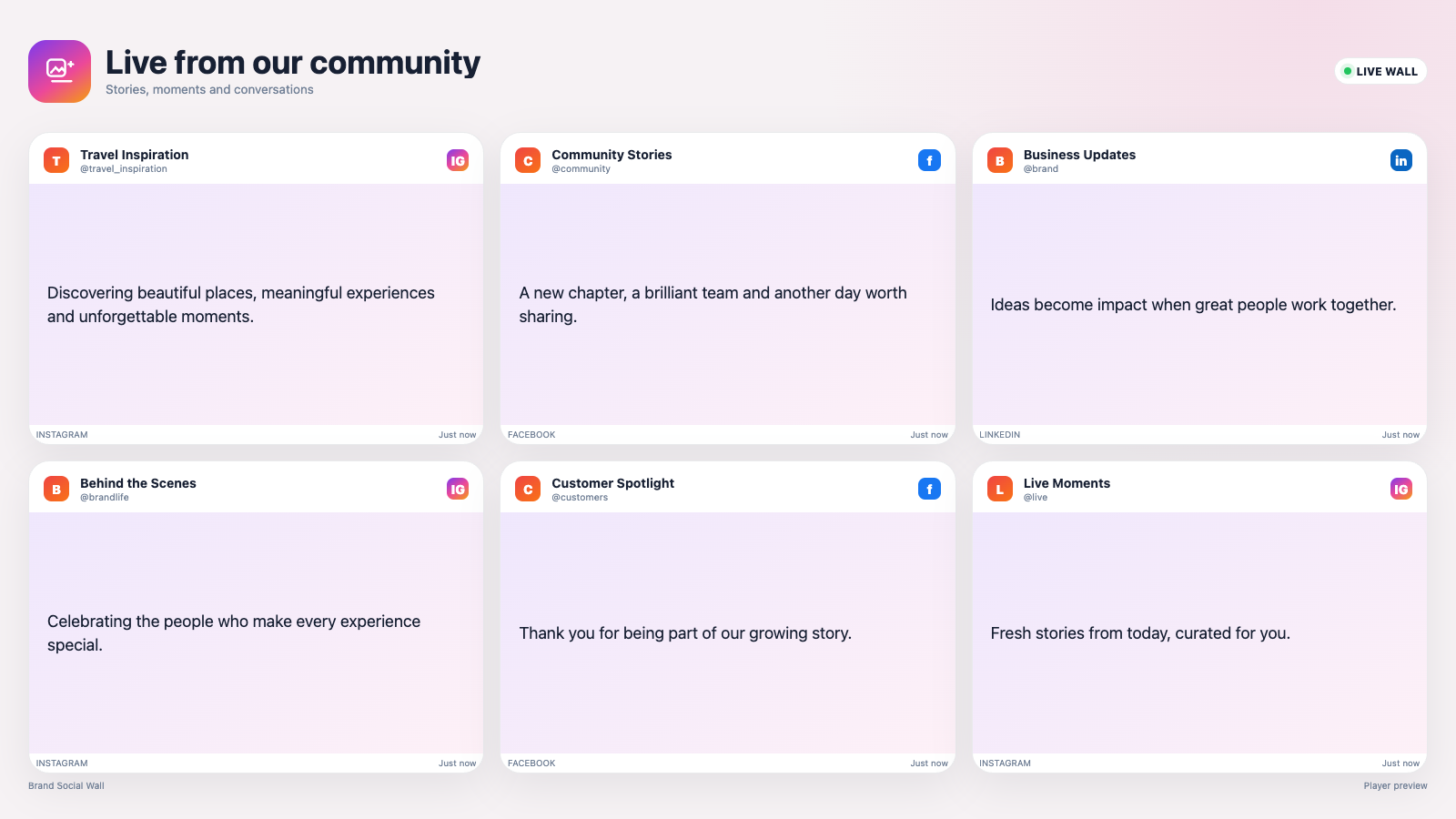Click the Instagram icon on Behind the Scenes card

pyautogui.click(x=458, y=489)
